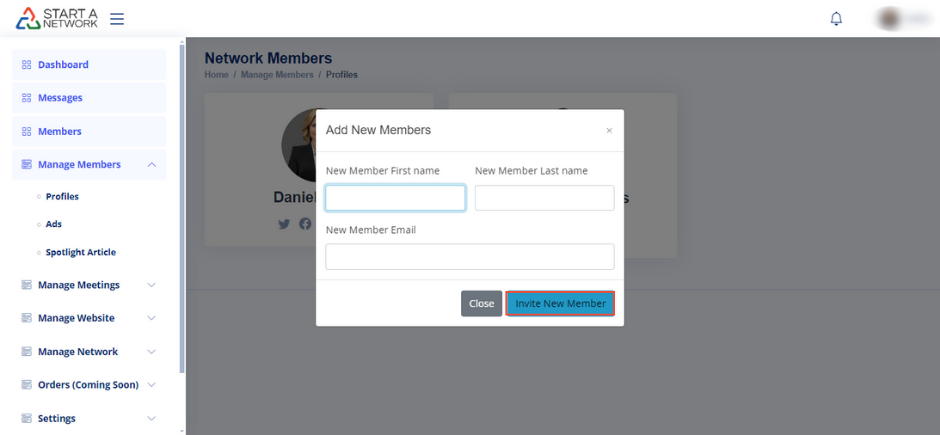Click the Start A Network logo
This screenshot has width=940, height=435.
point(56,18)
